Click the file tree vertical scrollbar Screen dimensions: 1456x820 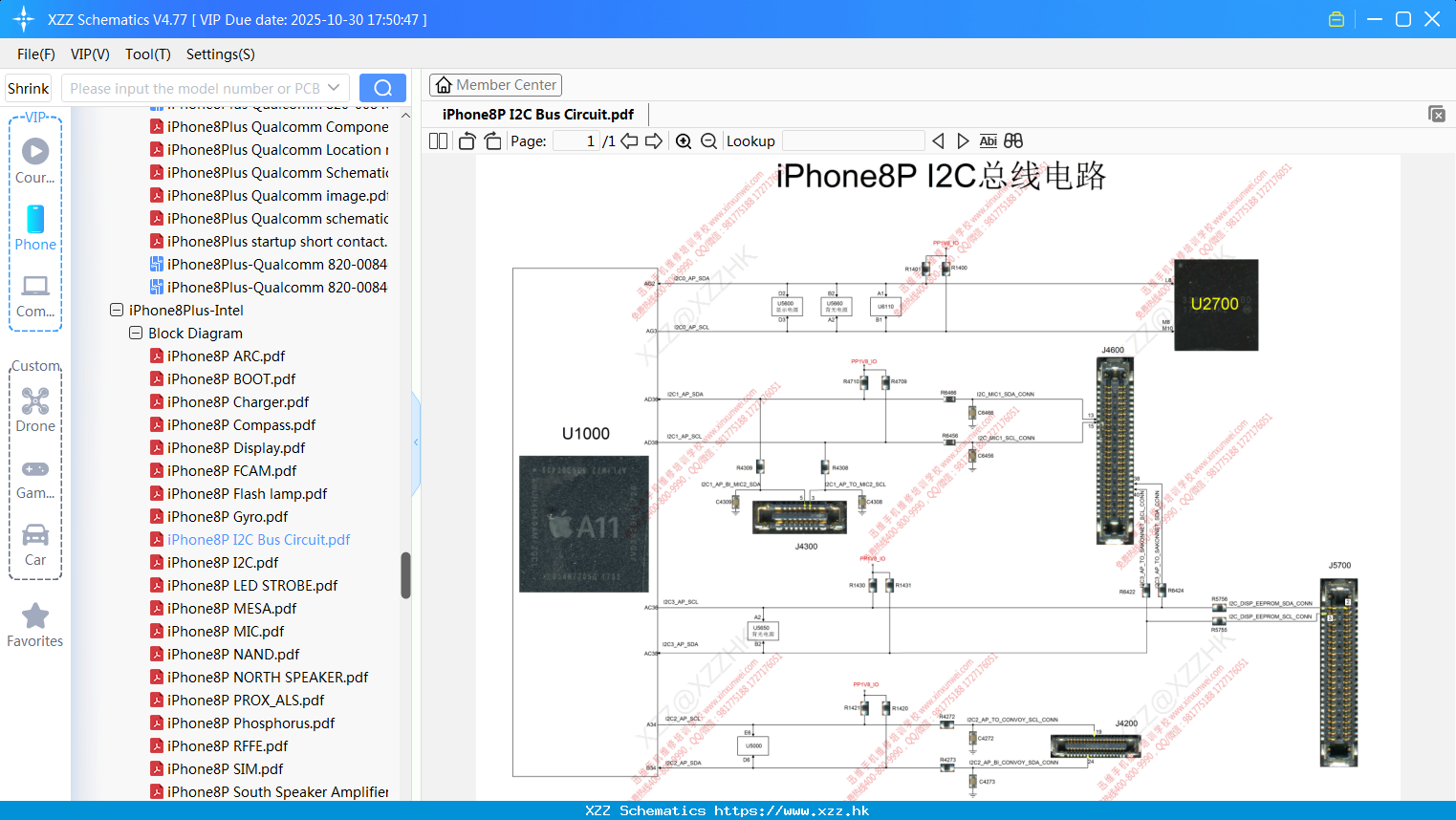[405, 575]
